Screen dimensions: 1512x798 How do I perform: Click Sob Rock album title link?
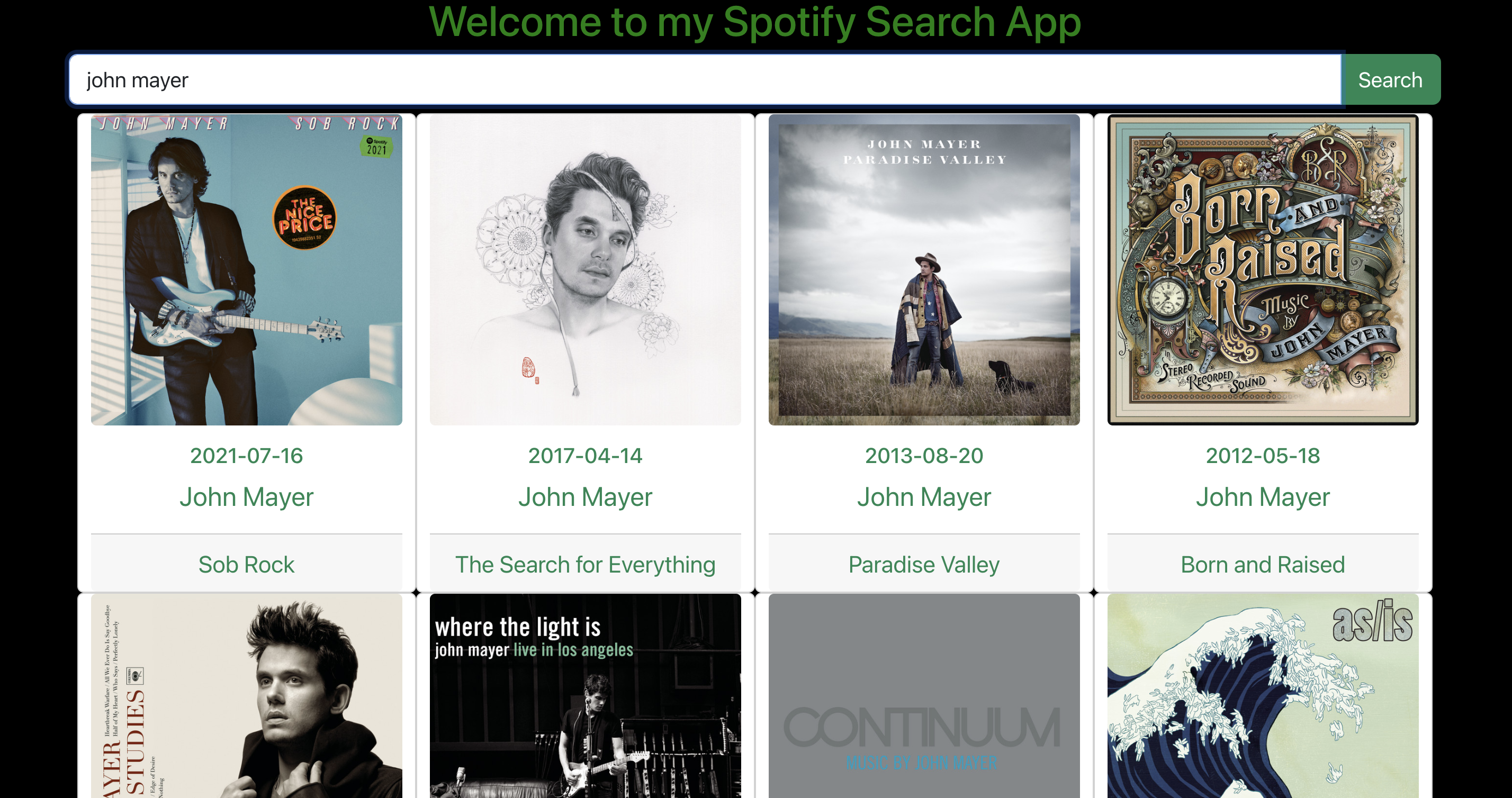click(246, 563)
